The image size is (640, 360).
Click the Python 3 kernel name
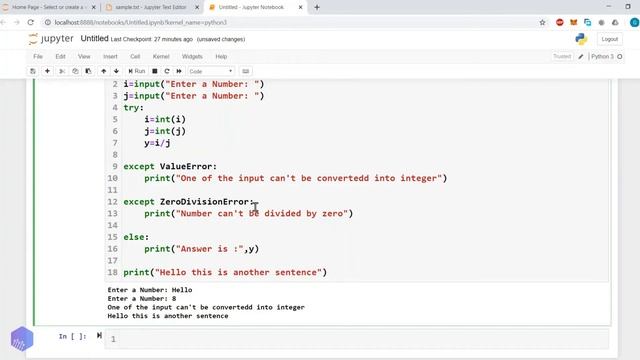coord(602,56)
